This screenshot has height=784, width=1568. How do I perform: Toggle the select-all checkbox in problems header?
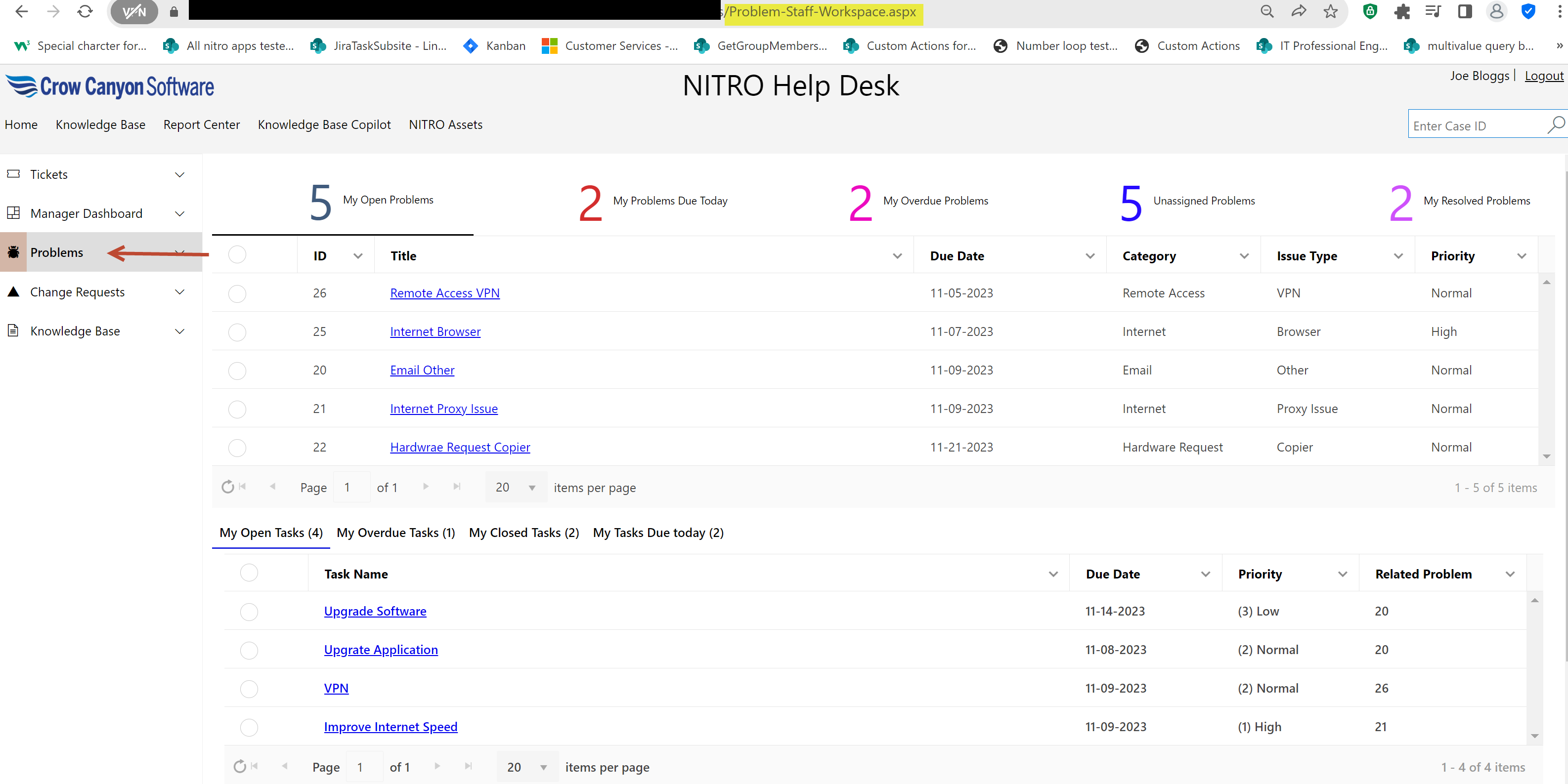pyautogui.click(x=237, y=255)
